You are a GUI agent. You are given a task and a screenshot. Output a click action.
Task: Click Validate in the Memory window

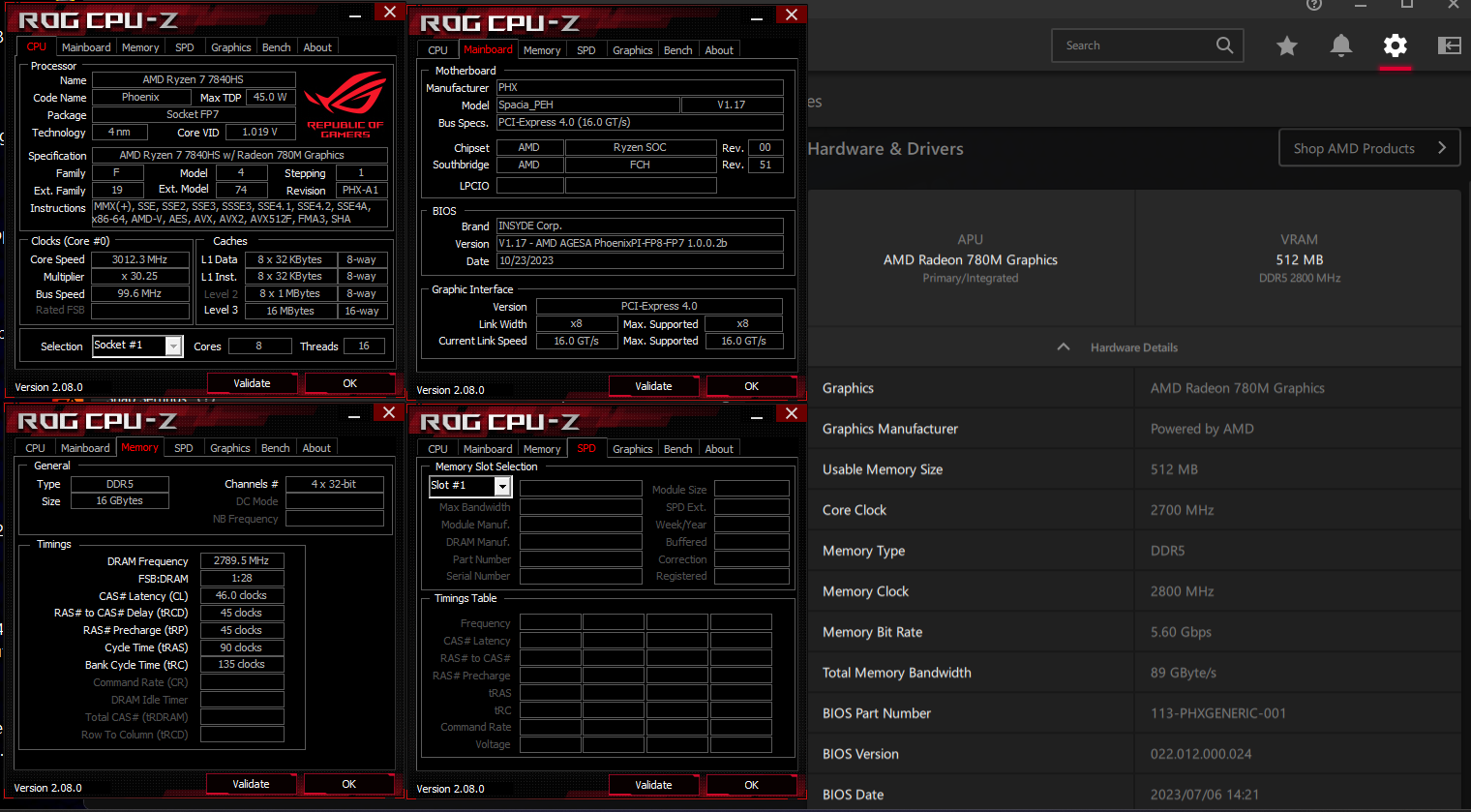[251, 784]
